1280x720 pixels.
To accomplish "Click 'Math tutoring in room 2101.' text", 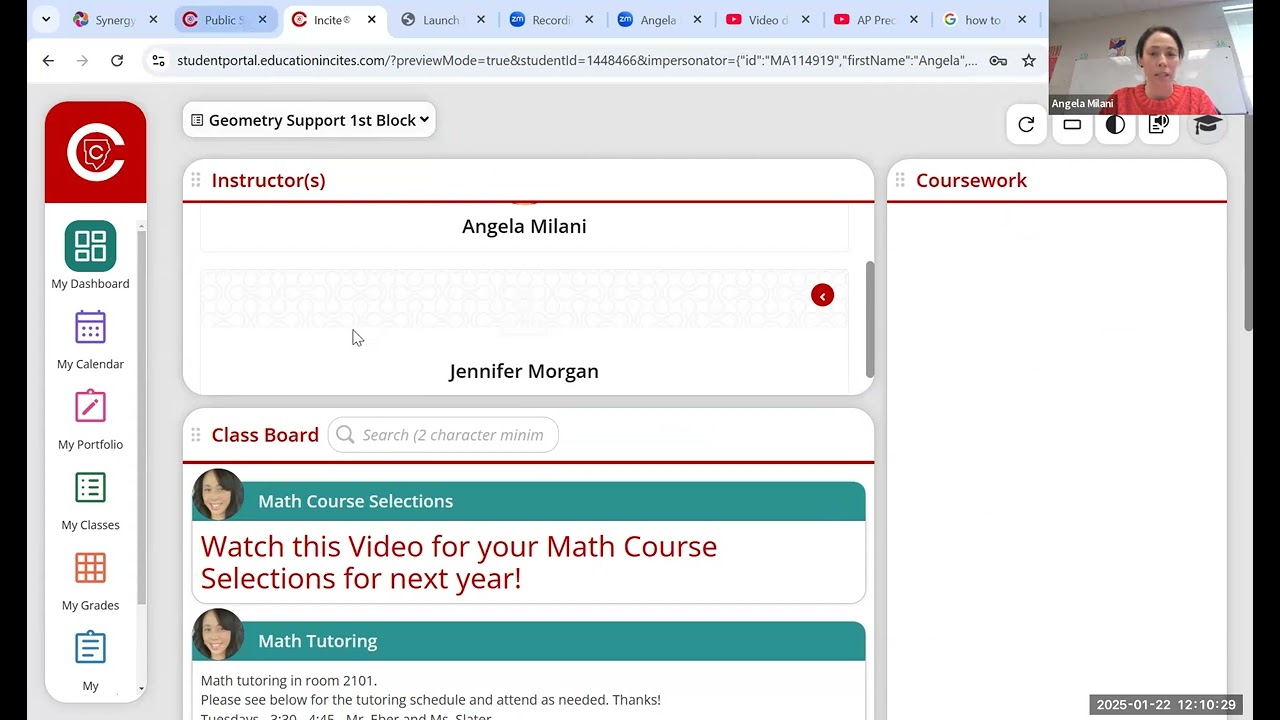I will click(x=289, y=680).
